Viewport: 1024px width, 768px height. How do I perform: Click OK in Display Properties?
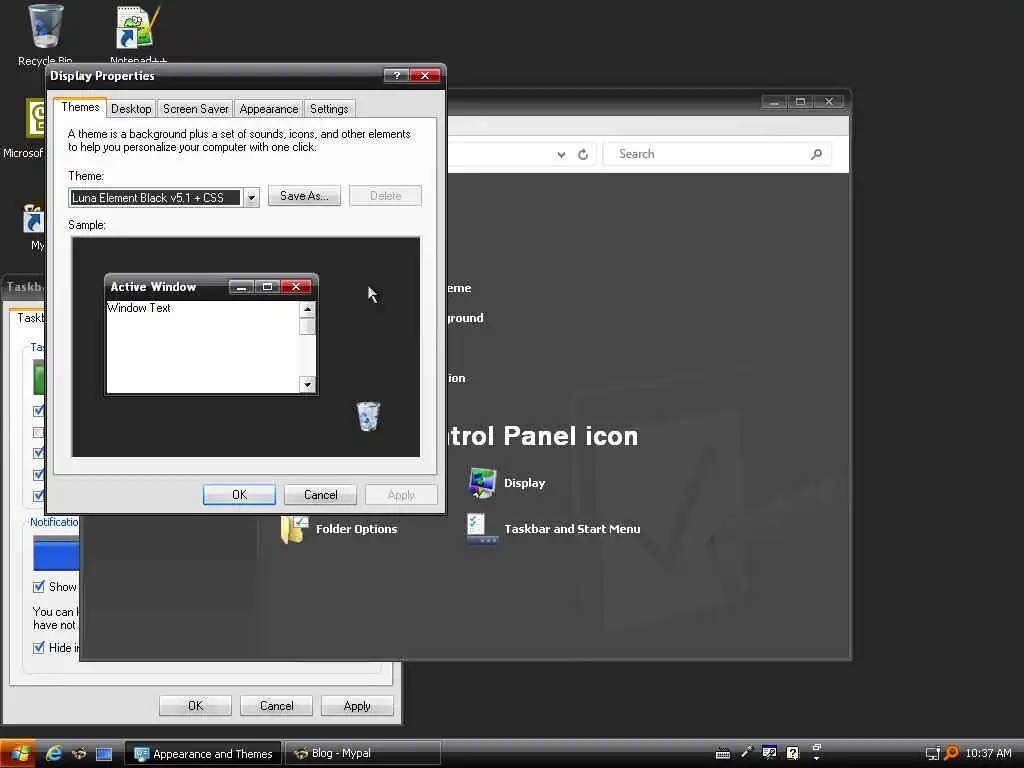(x=239, y=495)
